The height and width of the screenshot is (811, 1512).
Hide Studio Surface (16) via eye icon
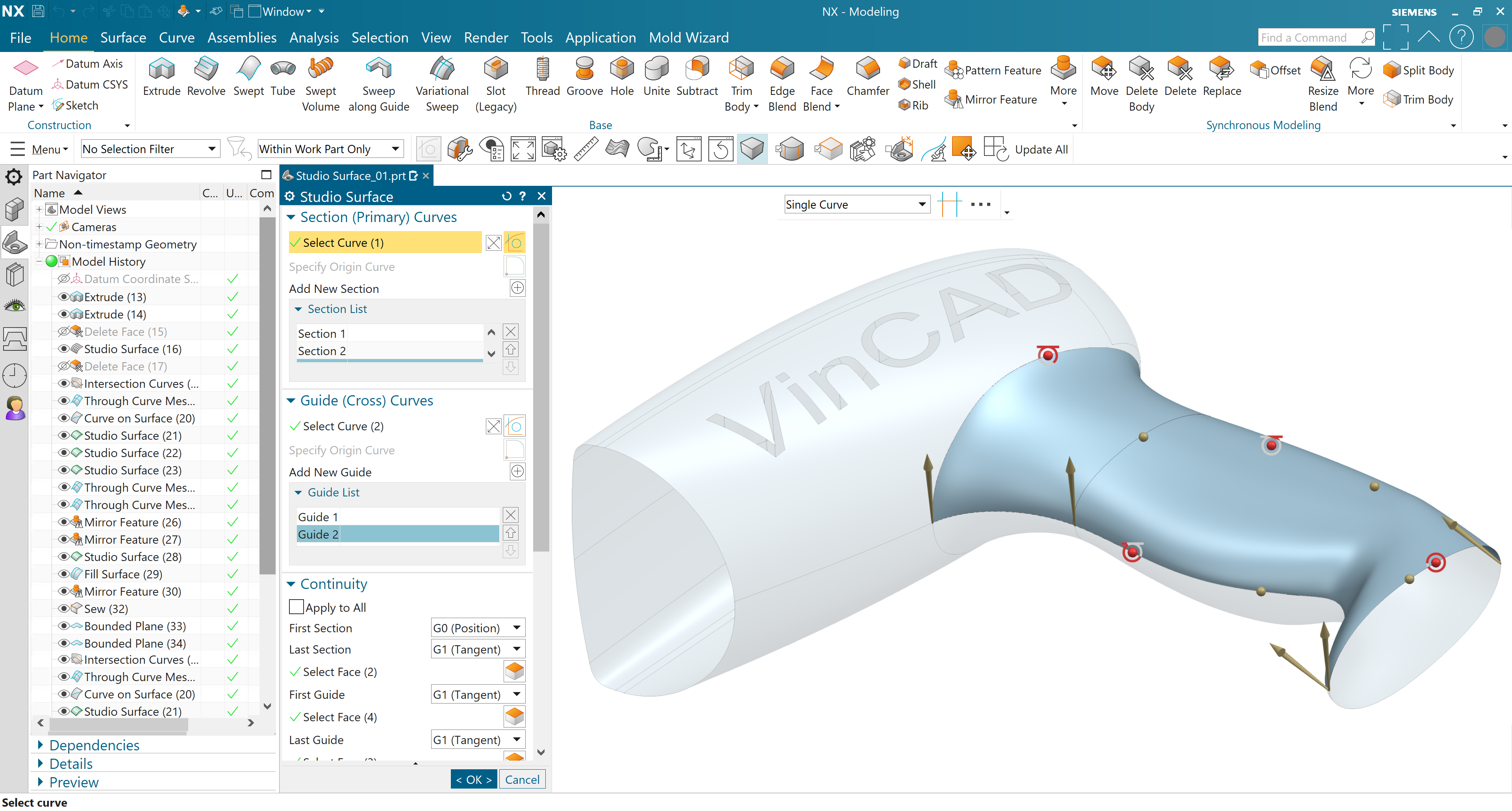(63, 349)
